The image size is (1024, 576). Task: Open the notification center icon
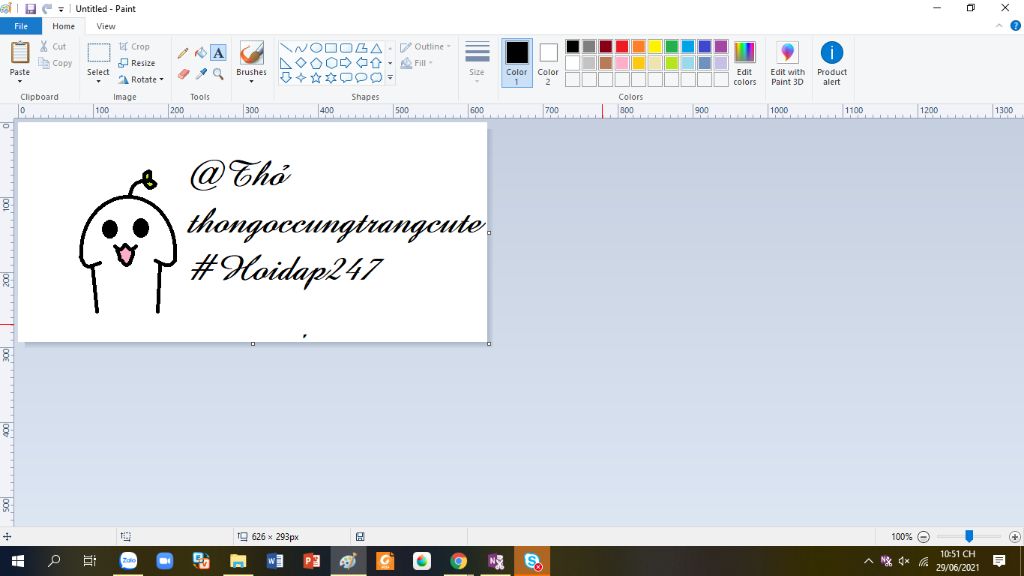point(999,561)
